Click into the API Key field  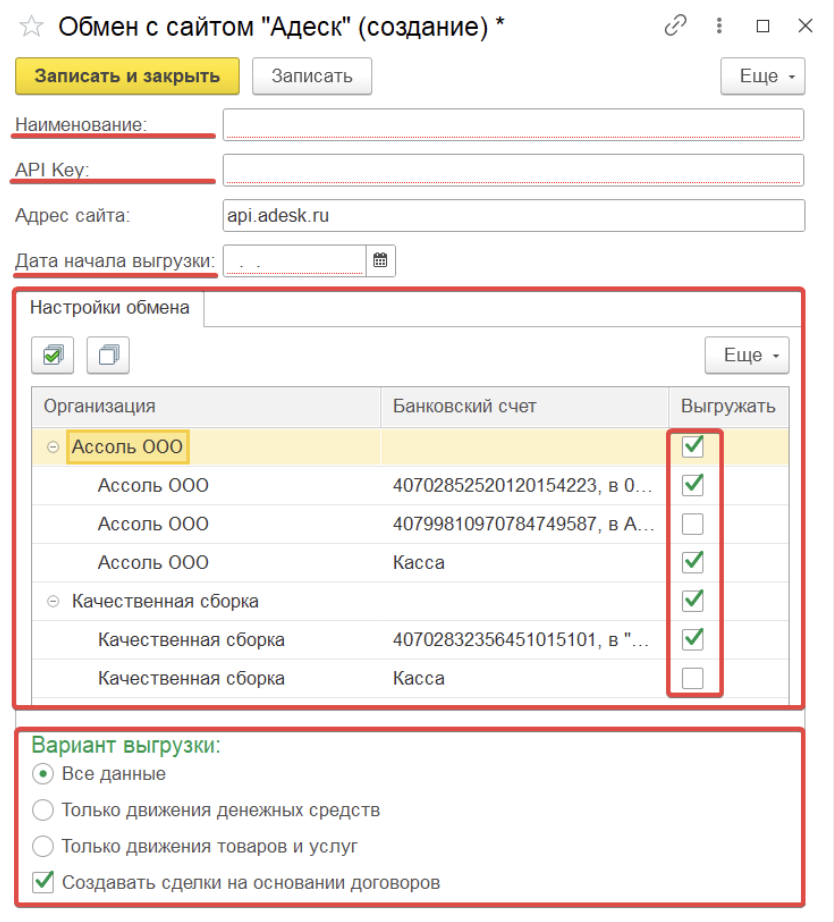tap(513, 170)
